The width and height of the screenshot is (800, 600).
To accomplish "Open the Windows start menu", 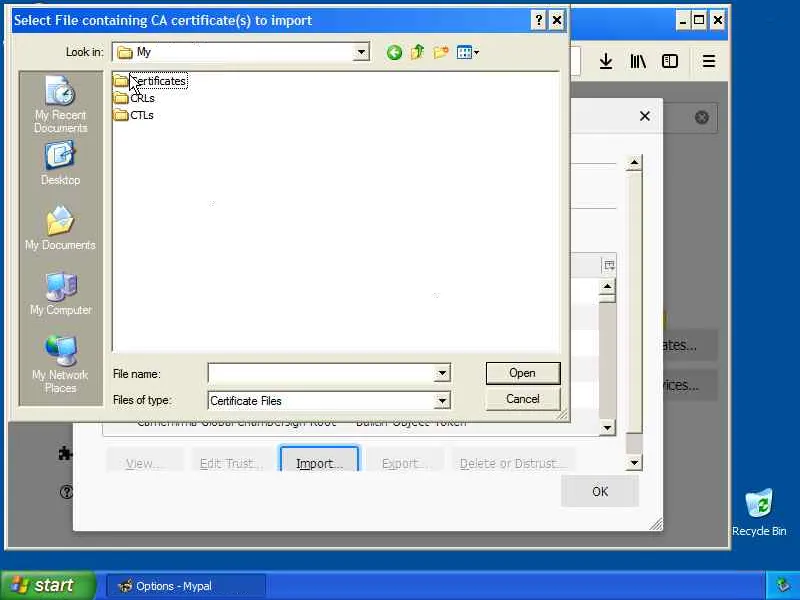I will click(x=48, y=585).
